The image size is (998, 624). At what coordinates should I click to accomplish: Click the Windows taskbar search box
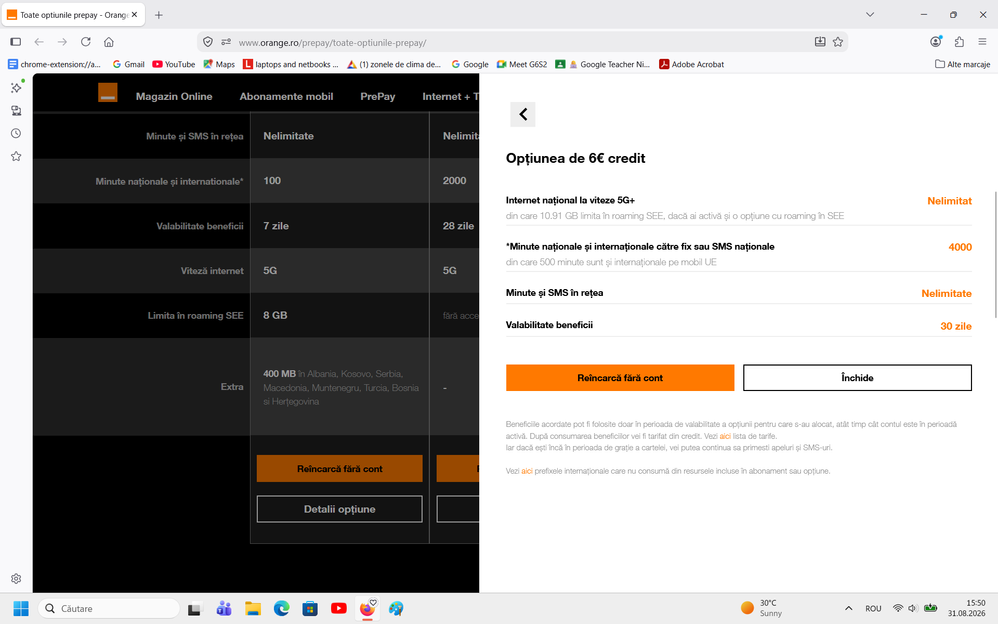coord(109,609)
